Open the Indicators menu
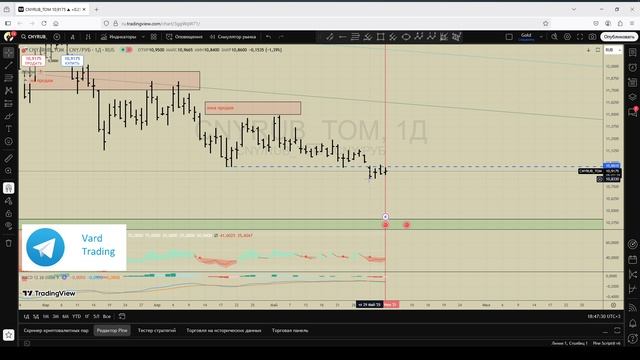Screen dimensions: 640x360 tap(118, 37)
